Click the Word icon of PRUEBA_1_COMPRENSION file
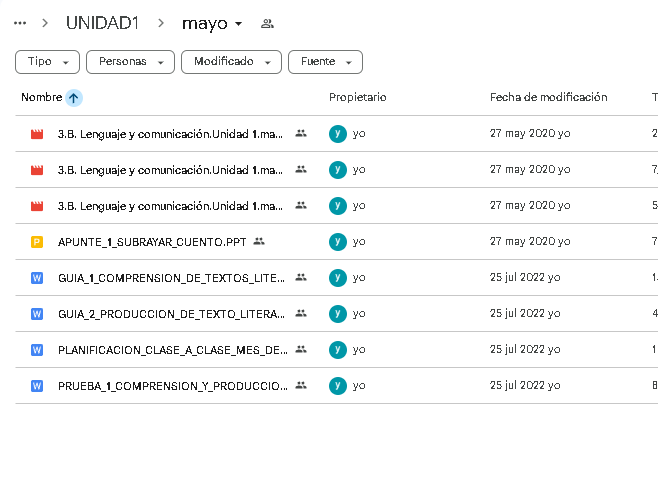The image size is (658, 504). tap(37, 386)
